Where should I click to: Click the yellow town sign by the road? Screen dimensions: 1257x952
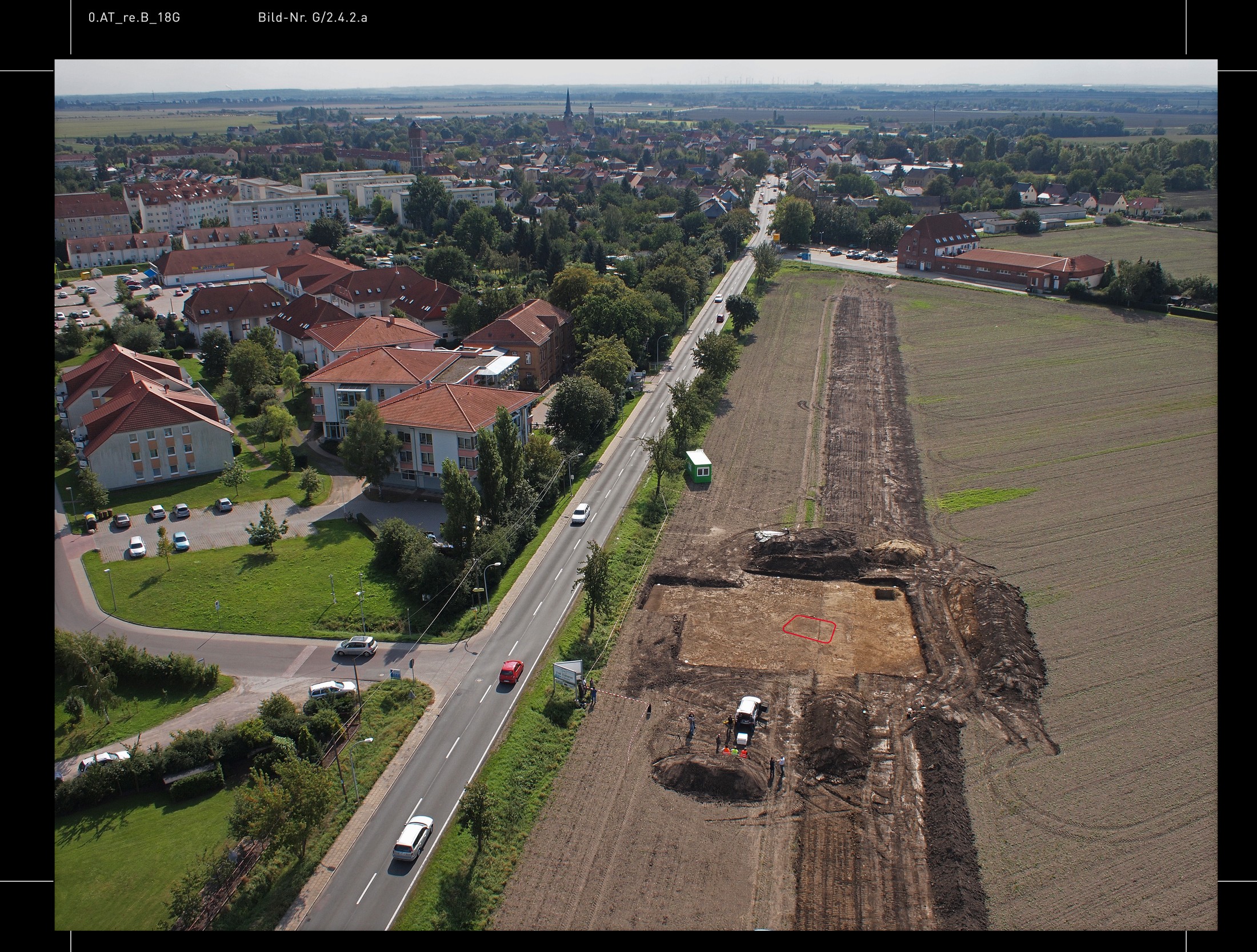(x=776, y=236)
